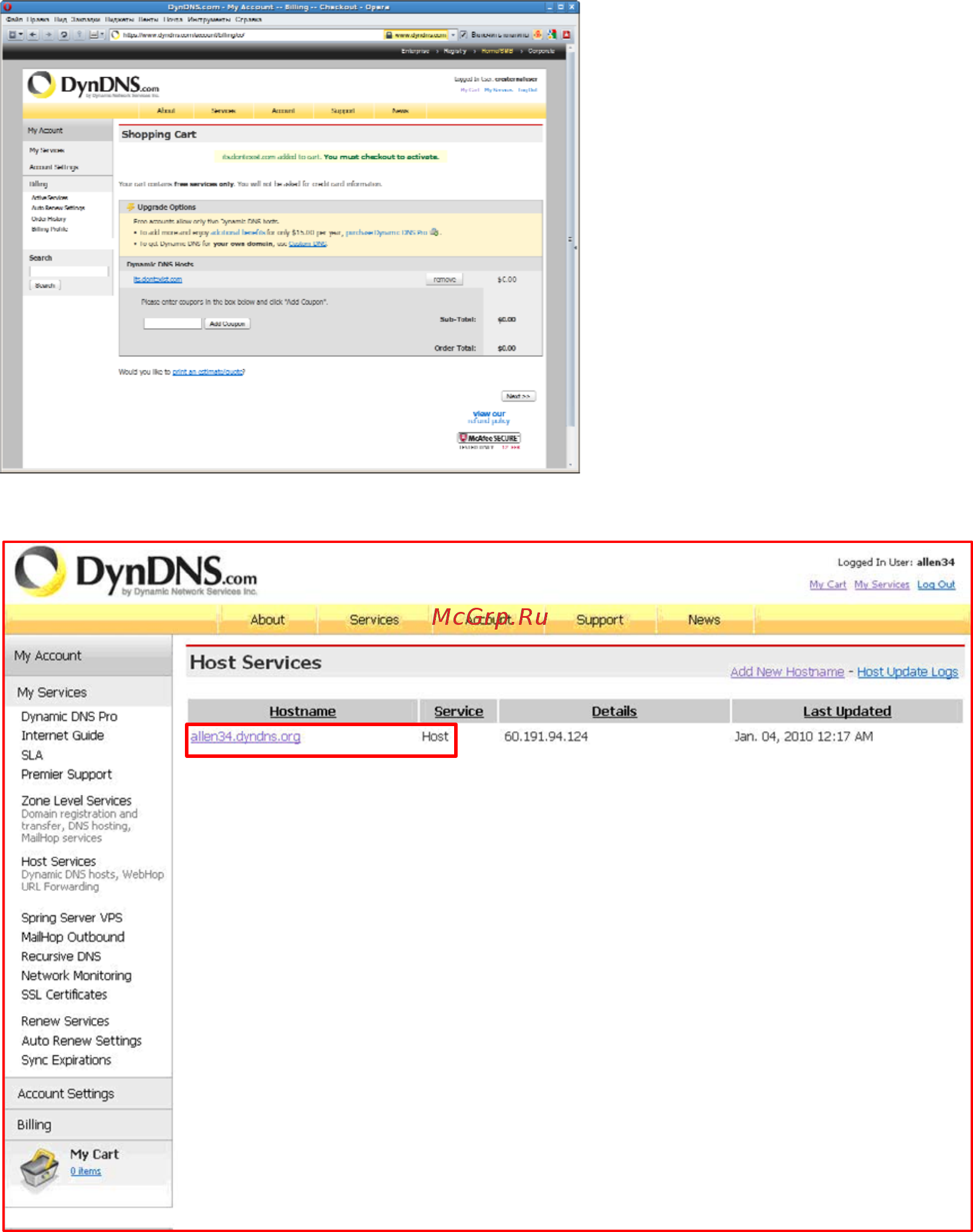Click Zone Level Services in the sidebar
Image resolution: width=973 pixels, height=1232 pixels.
77,801
